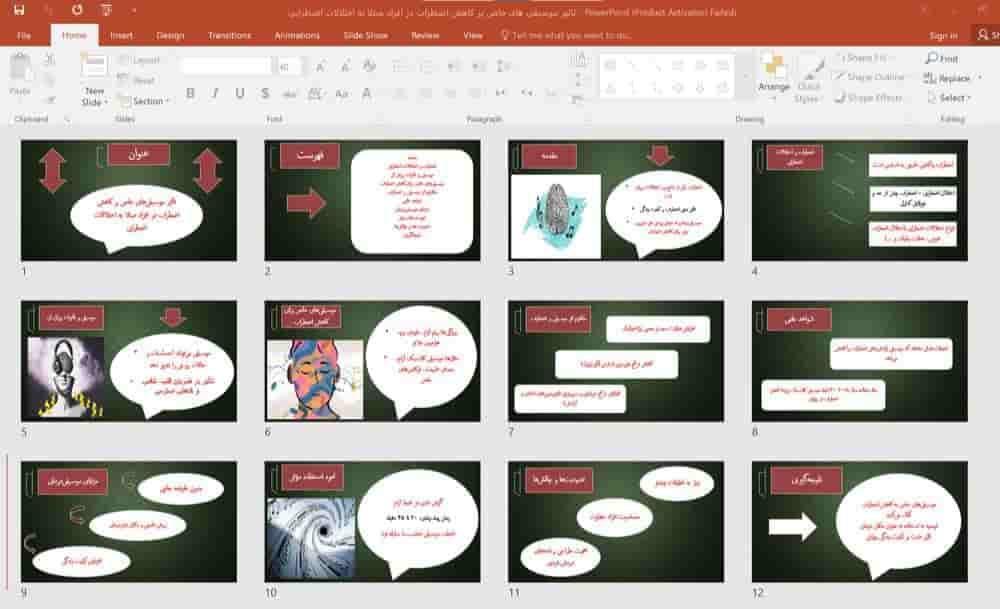Click the Decrease Font Size icon
The height and width of the screenshot is (609, 1000).
(x=345, y=66)
